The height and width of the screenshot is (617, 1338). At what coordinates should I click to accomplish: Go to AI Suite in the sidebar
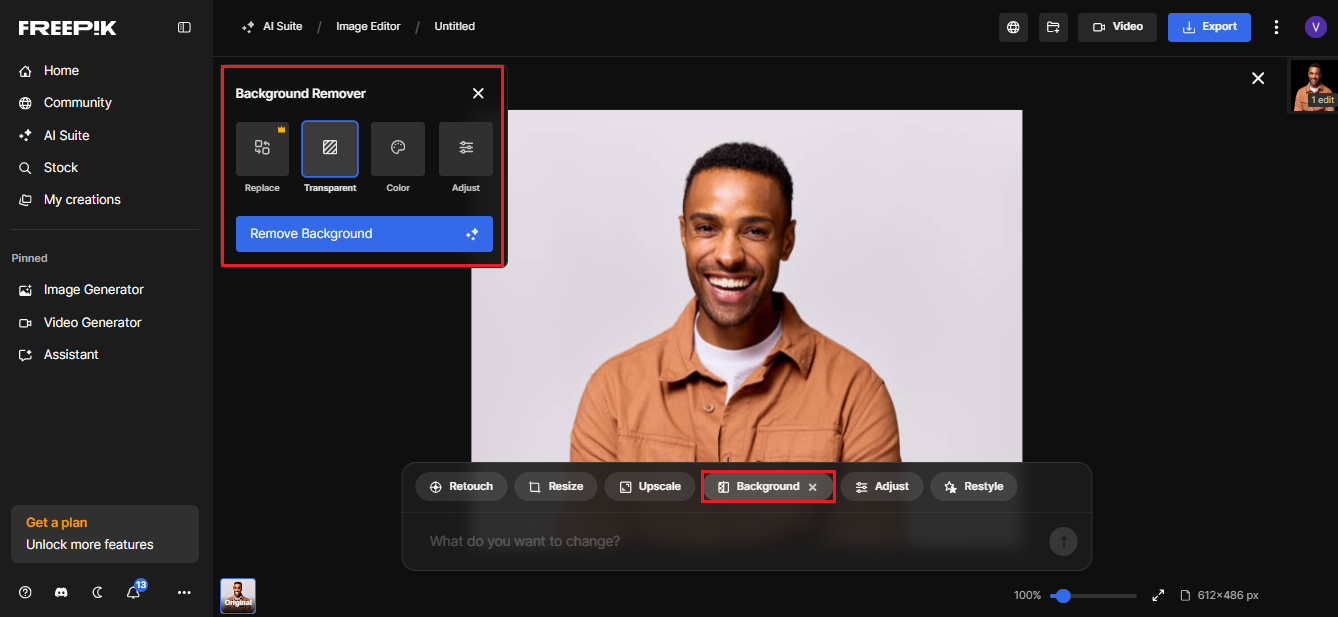pyautogui.click(x=66, y=135)
